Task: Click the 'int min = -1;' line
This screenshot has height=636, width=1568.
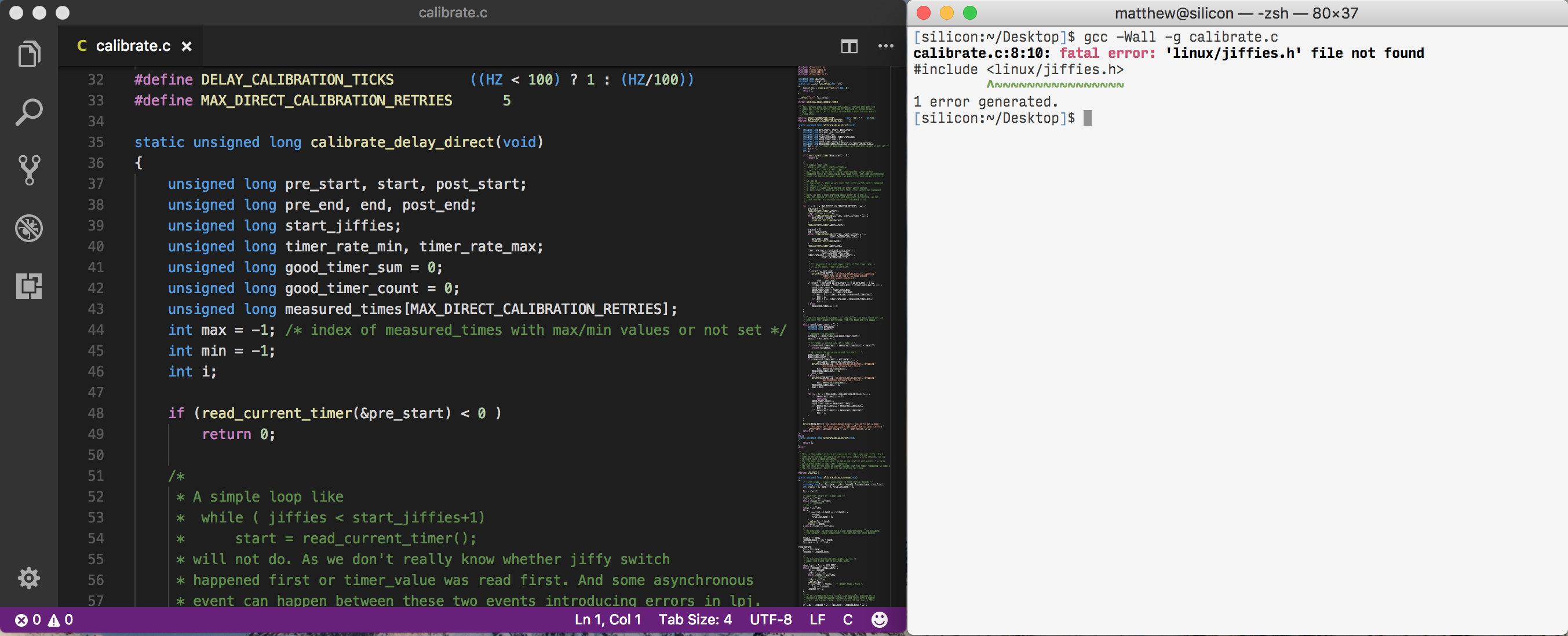Action: pyautogui.click(x=221, y=350)
